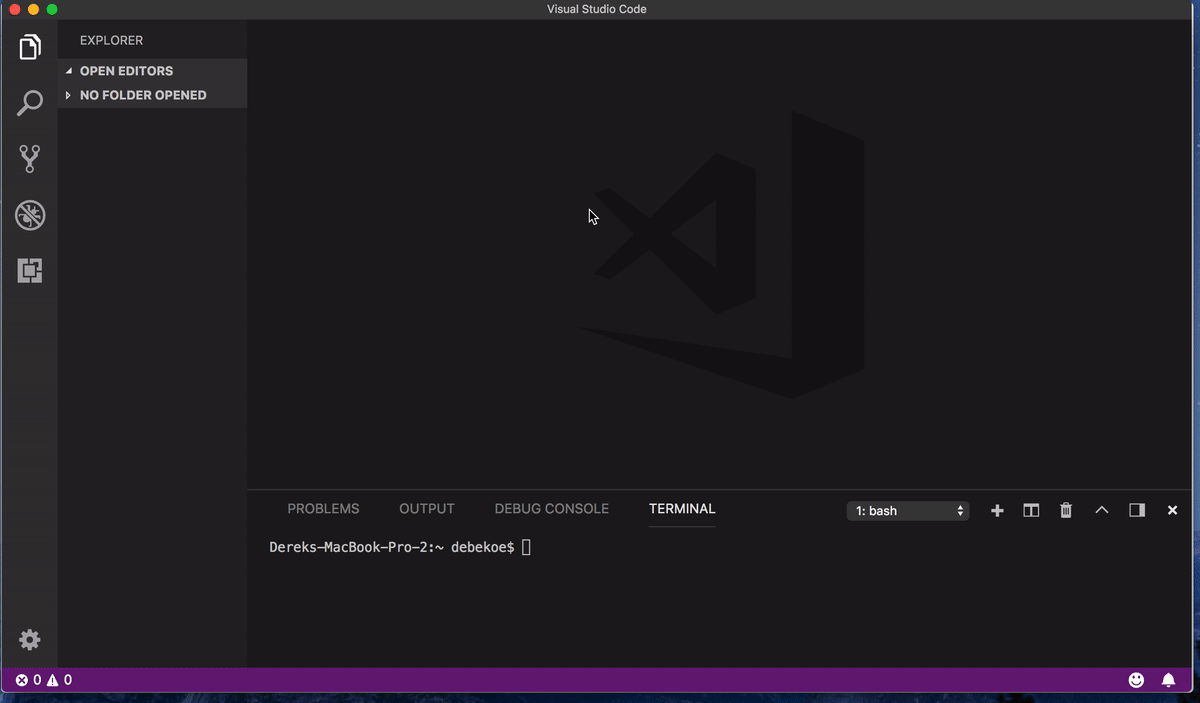Show errors and warnings count
Image resolution: width=1200 pixels, height=703 pixels.
tap(44, 680)
